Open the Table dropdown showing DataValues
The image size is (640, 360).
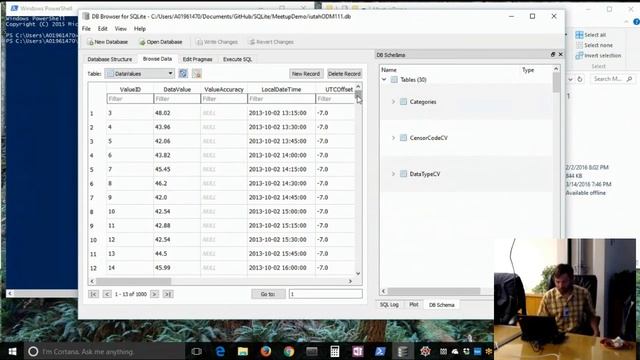pyautogui.click(x=140, y=73)
